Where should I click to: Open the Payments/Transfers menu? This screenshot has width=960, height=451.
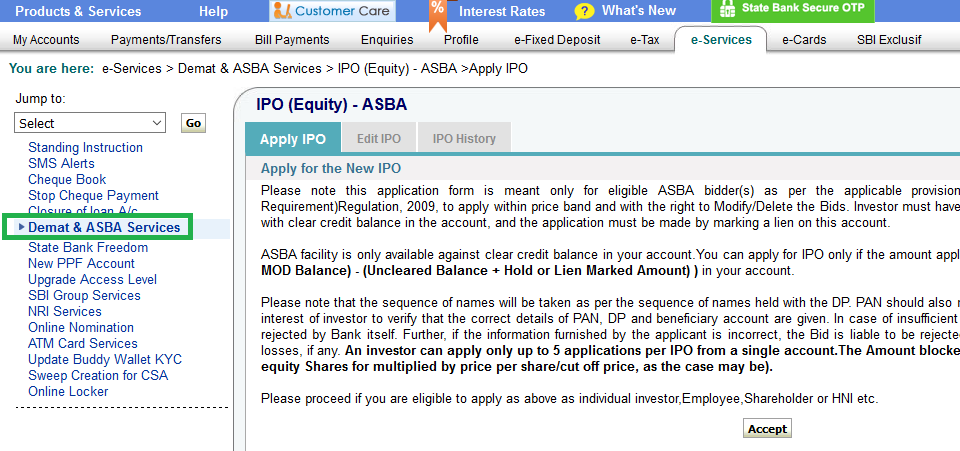tap(166, 40)
